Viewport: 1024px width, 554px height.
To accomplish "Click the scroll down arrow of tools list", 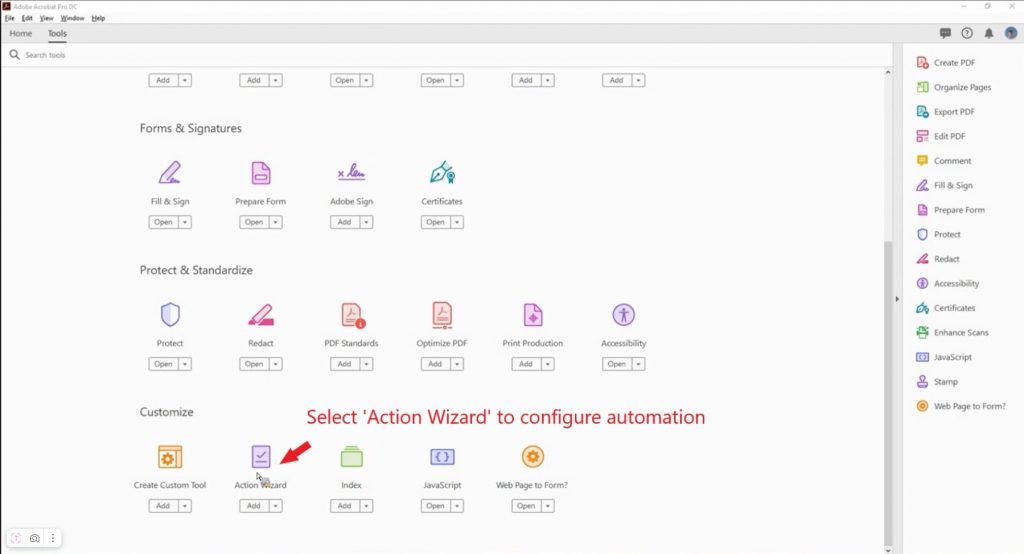I will click(888, 549).
